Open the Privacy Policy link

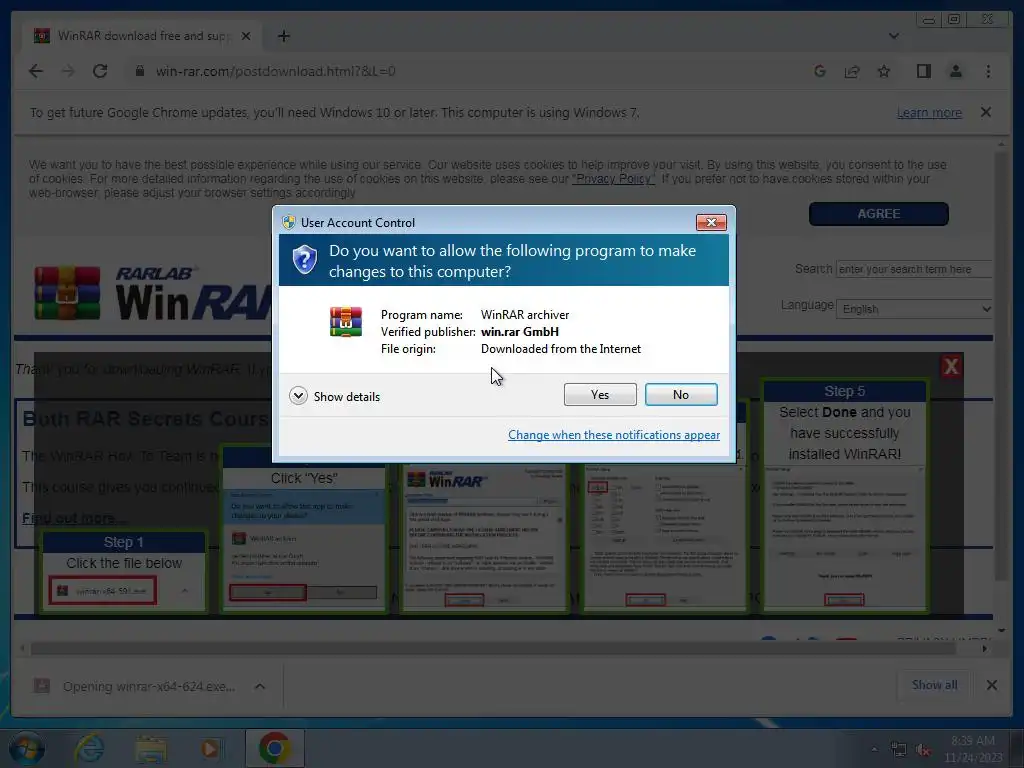pyautogui.click(x=613, y=179)
